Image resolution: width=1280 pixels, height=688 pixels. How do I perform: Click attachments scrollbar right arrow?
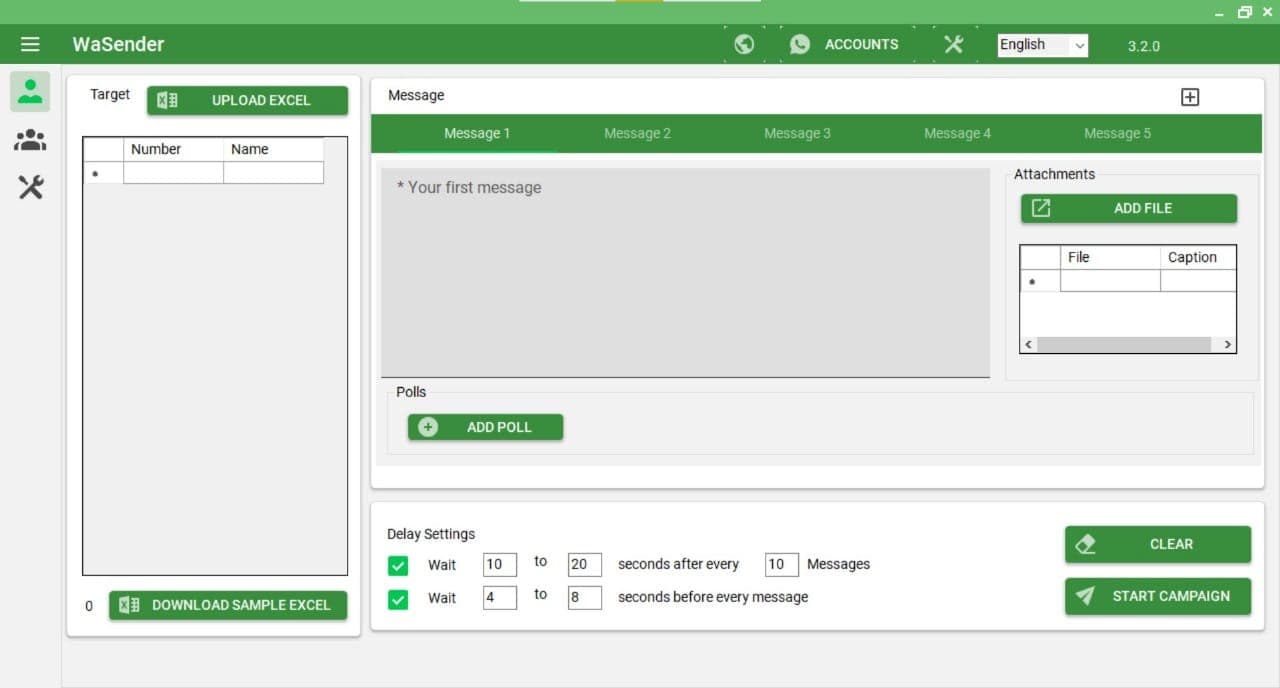(x=1228, y=344)
